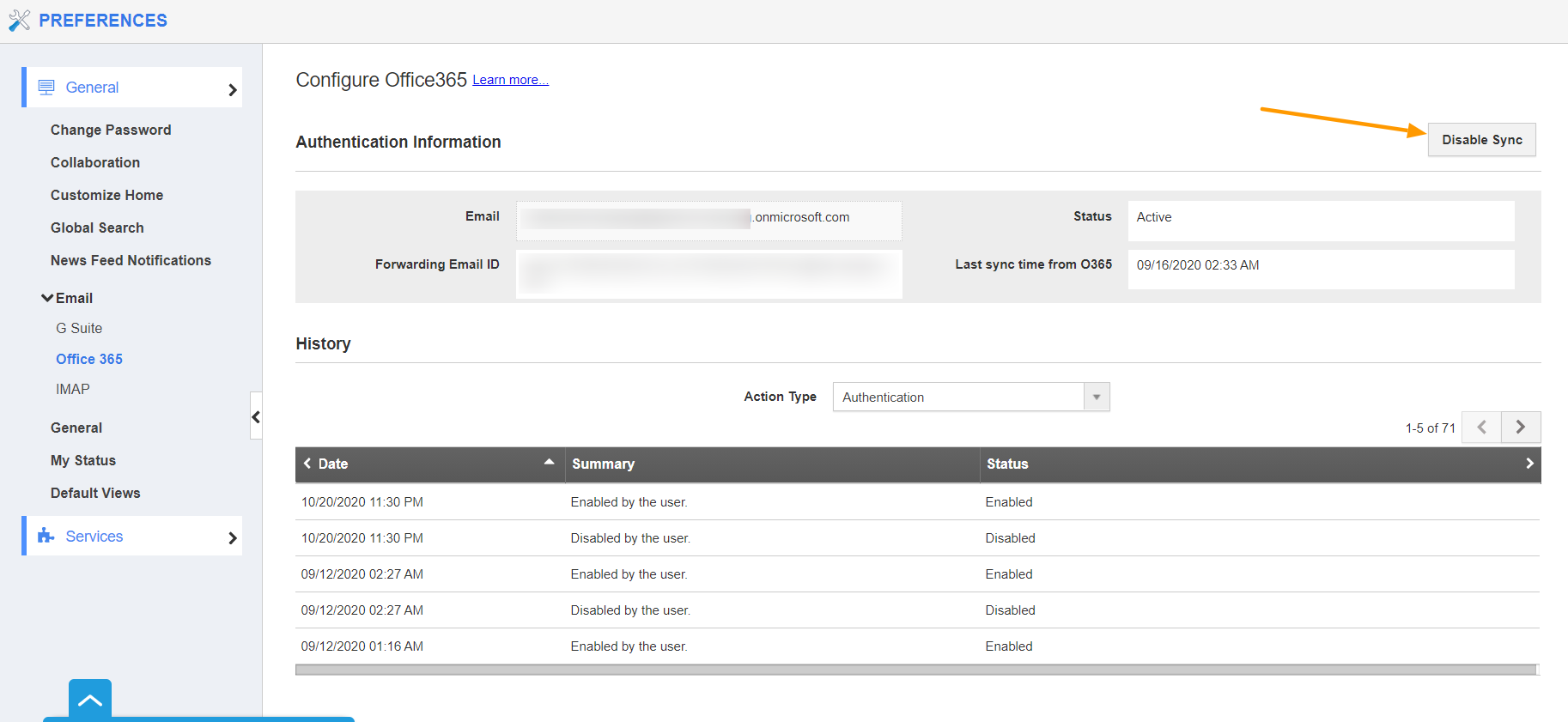Click the Disable Sync button

coord(1481,140)
